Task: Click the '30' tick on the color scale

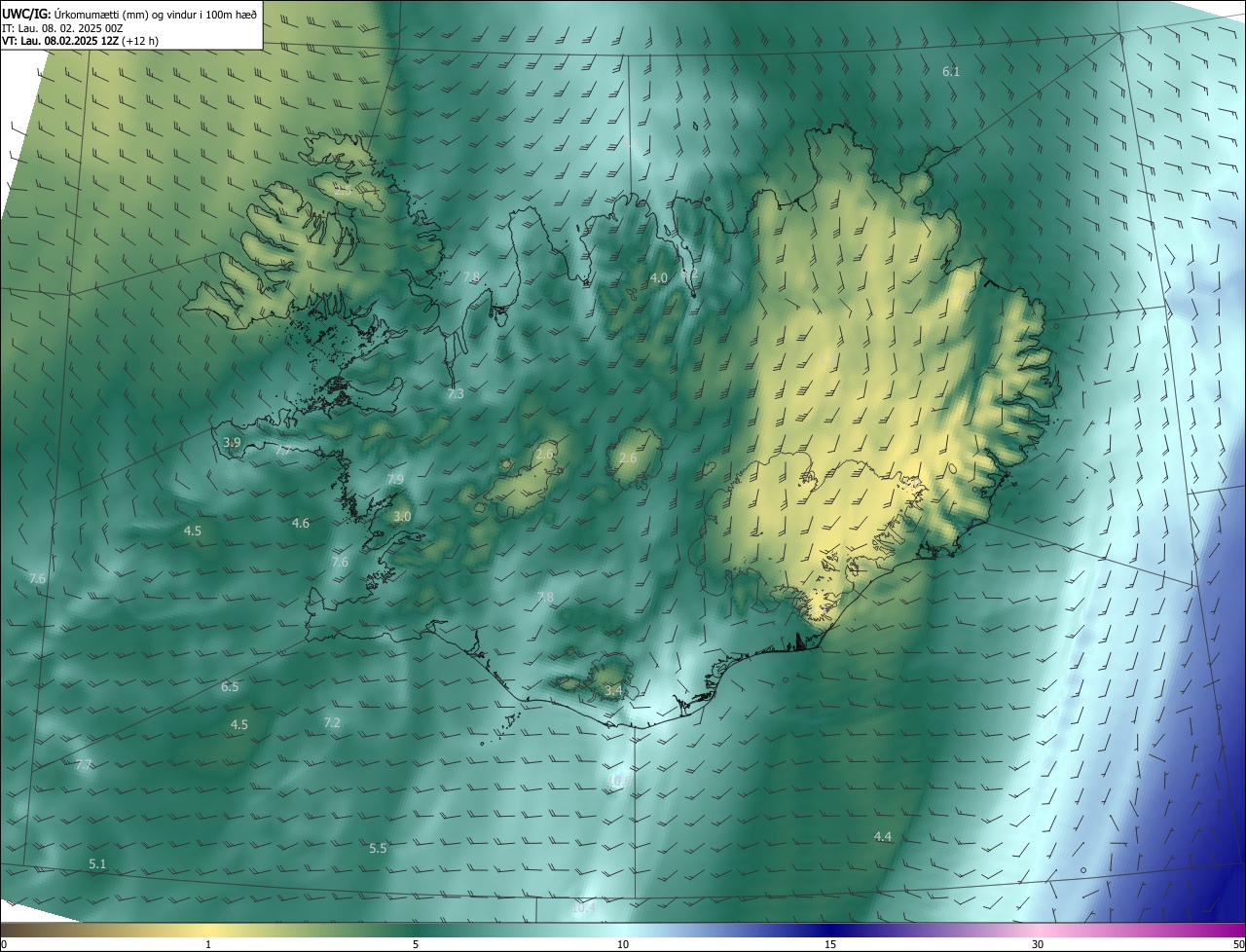Action: 1038,944
